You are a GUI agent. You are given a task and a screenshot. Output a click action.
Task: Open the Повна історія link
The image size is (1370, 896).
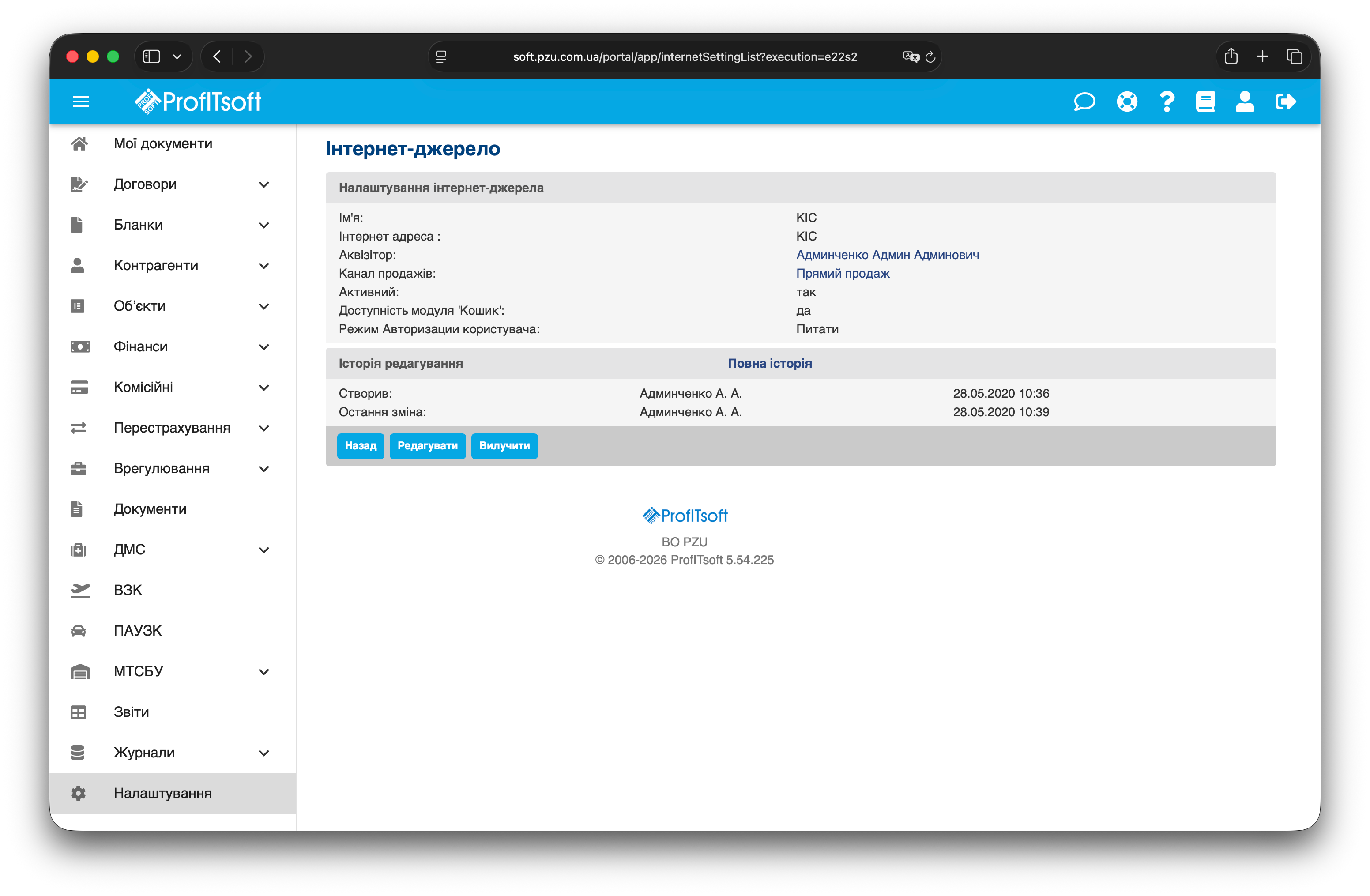770,364
